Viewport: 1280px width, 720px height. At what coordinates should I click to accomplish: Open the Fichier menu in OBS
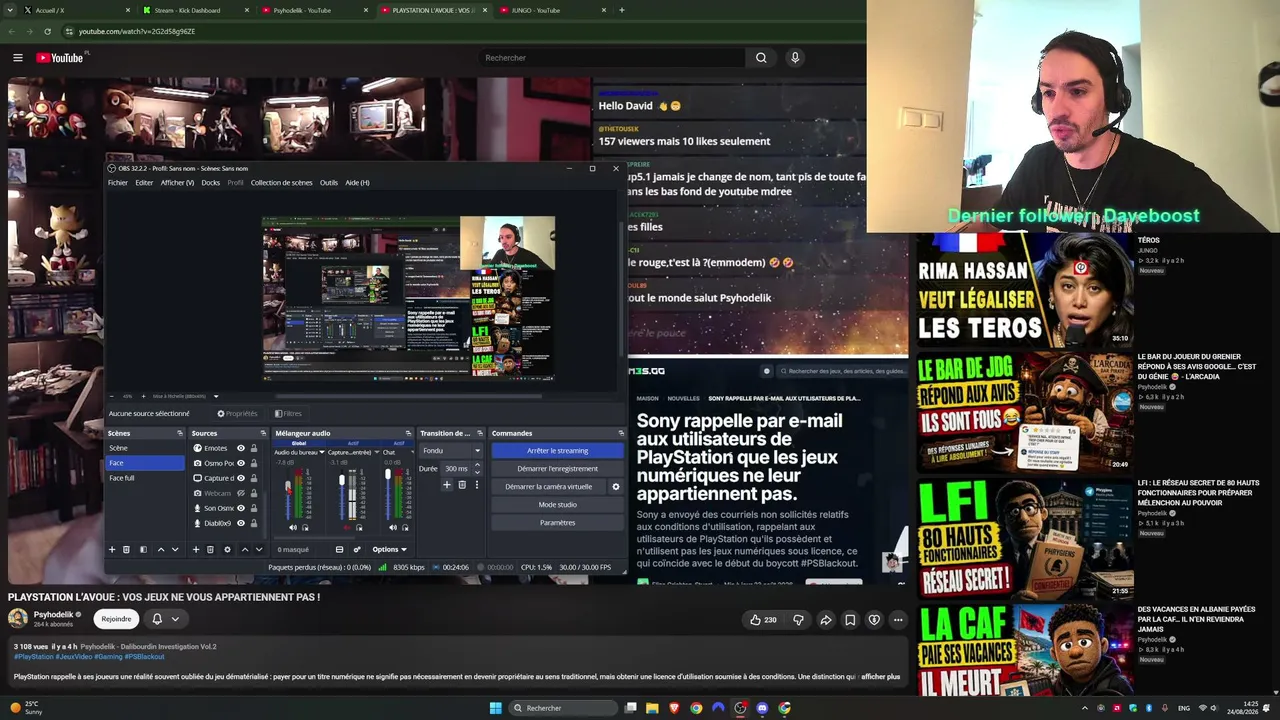point(118,183)
